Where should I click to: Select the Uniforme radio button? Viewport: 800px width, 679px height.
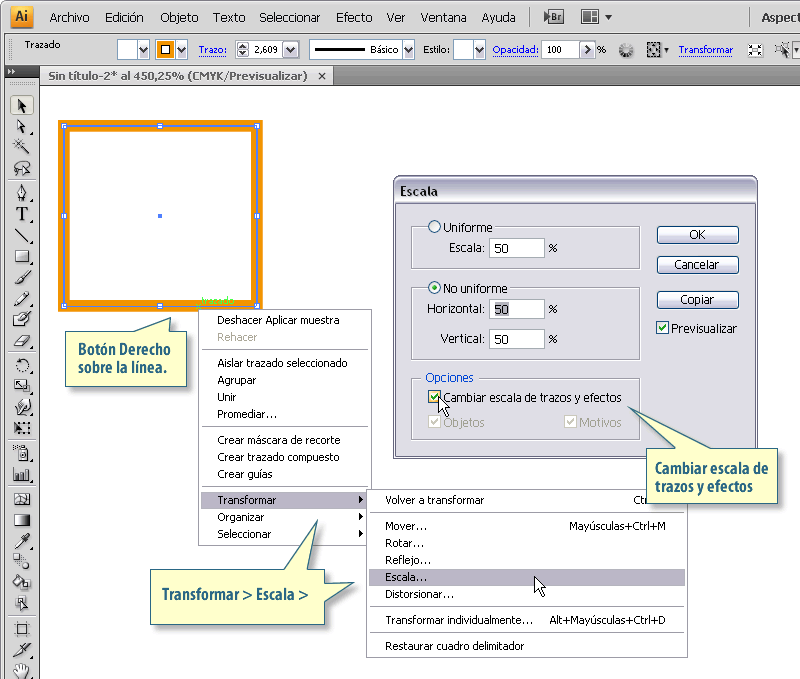[x=434, y=227]
